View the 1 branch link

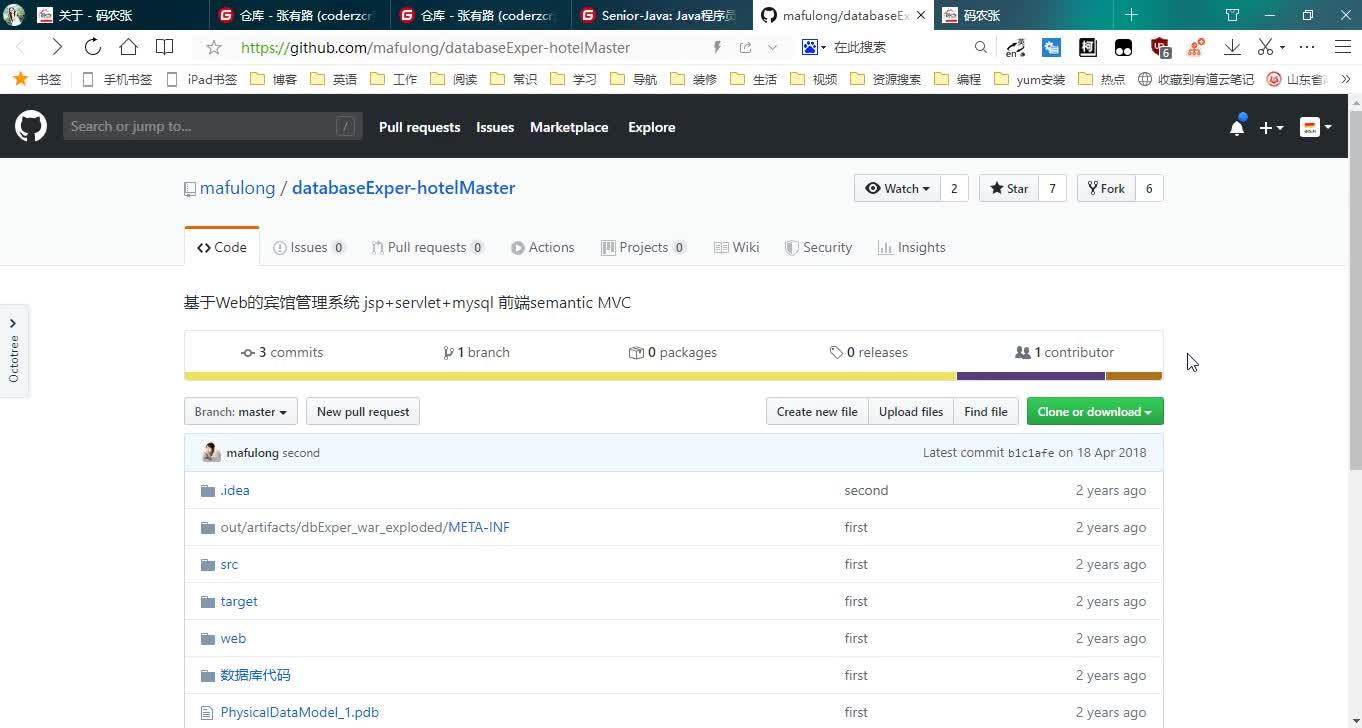click(476, 352)
